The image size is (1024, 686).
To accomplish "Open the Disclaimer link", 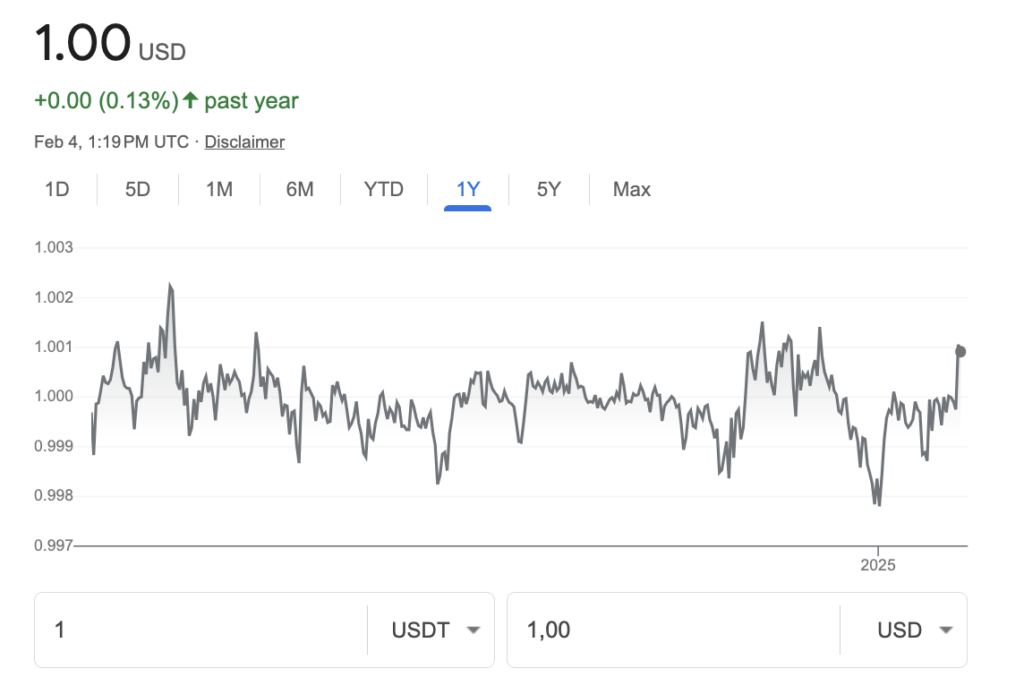I will tap(244, 142).
